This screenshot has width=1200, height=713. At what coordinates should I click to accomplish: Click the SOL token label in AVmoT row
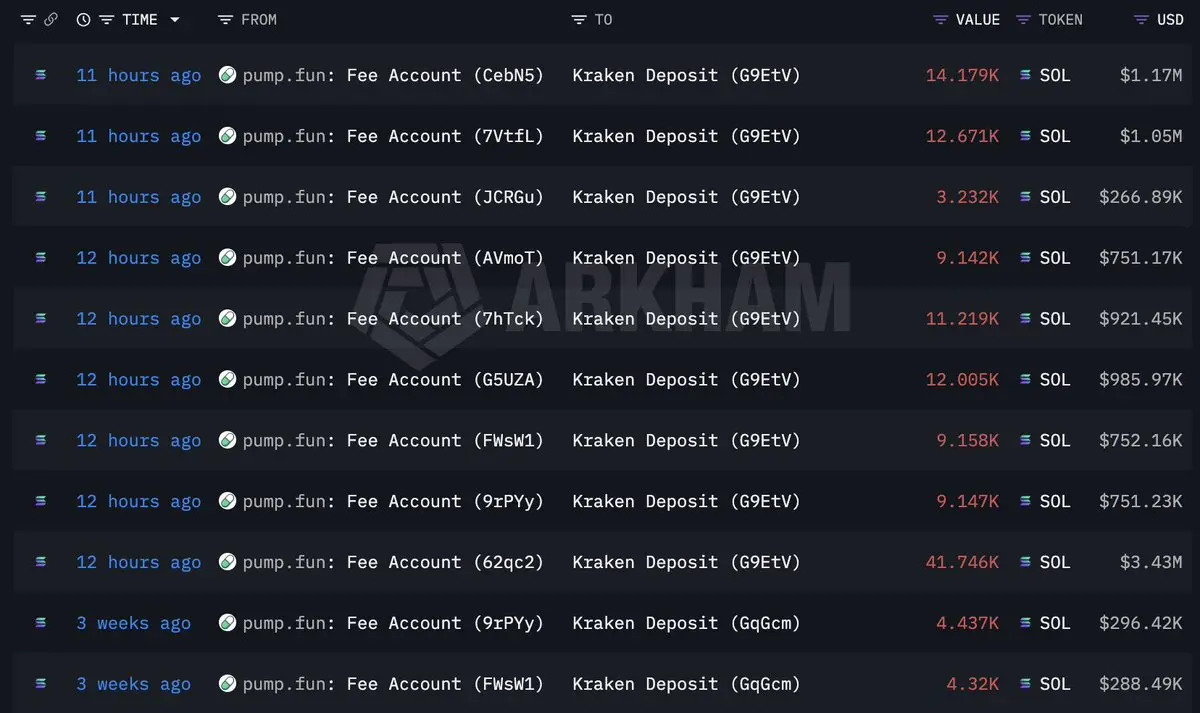click(1055, 258)
